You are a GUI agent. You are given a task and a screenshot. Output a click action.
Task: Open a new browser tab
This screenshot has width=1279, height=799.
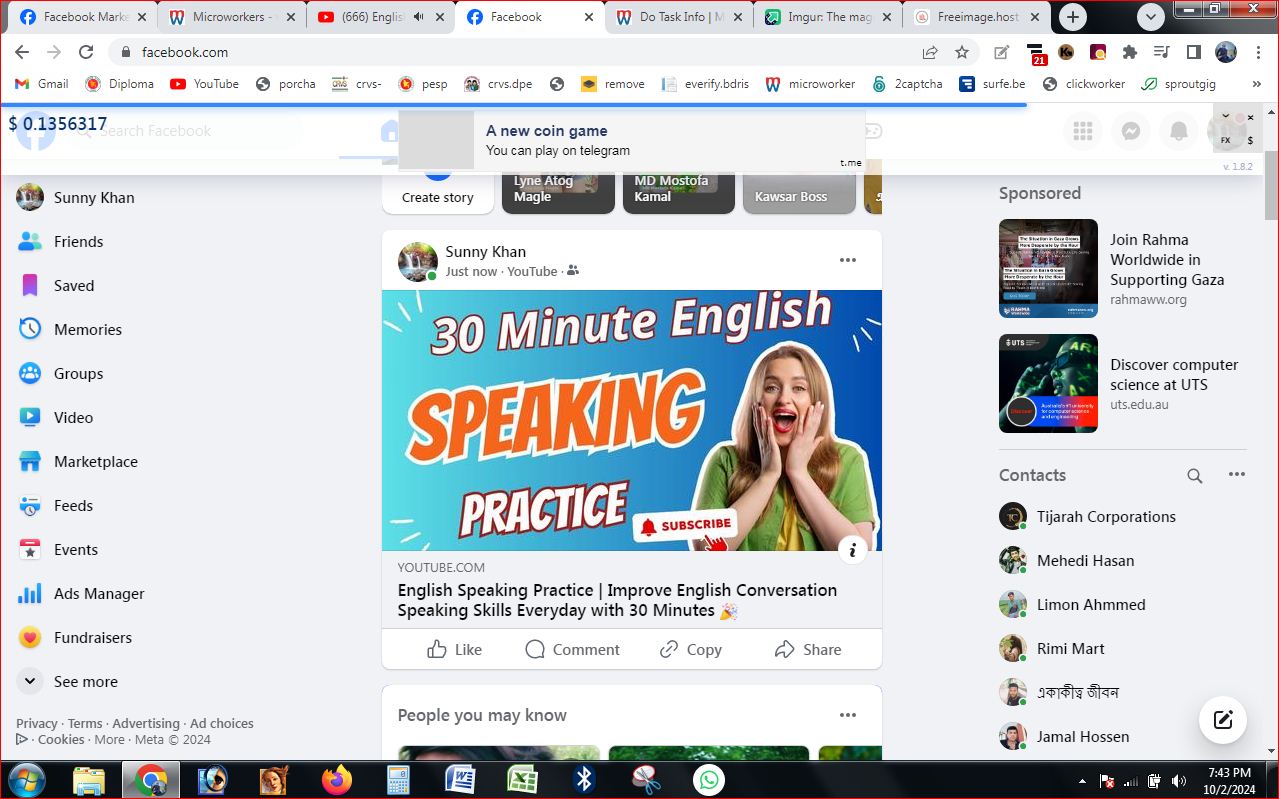(1073, 17)
